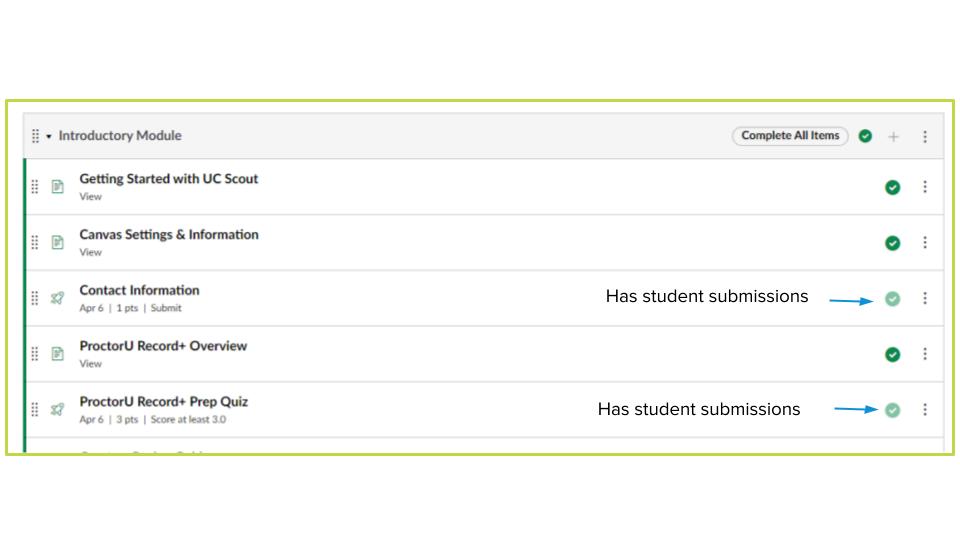Open the ProctorU Record+ Overview page

pos(163,346)
